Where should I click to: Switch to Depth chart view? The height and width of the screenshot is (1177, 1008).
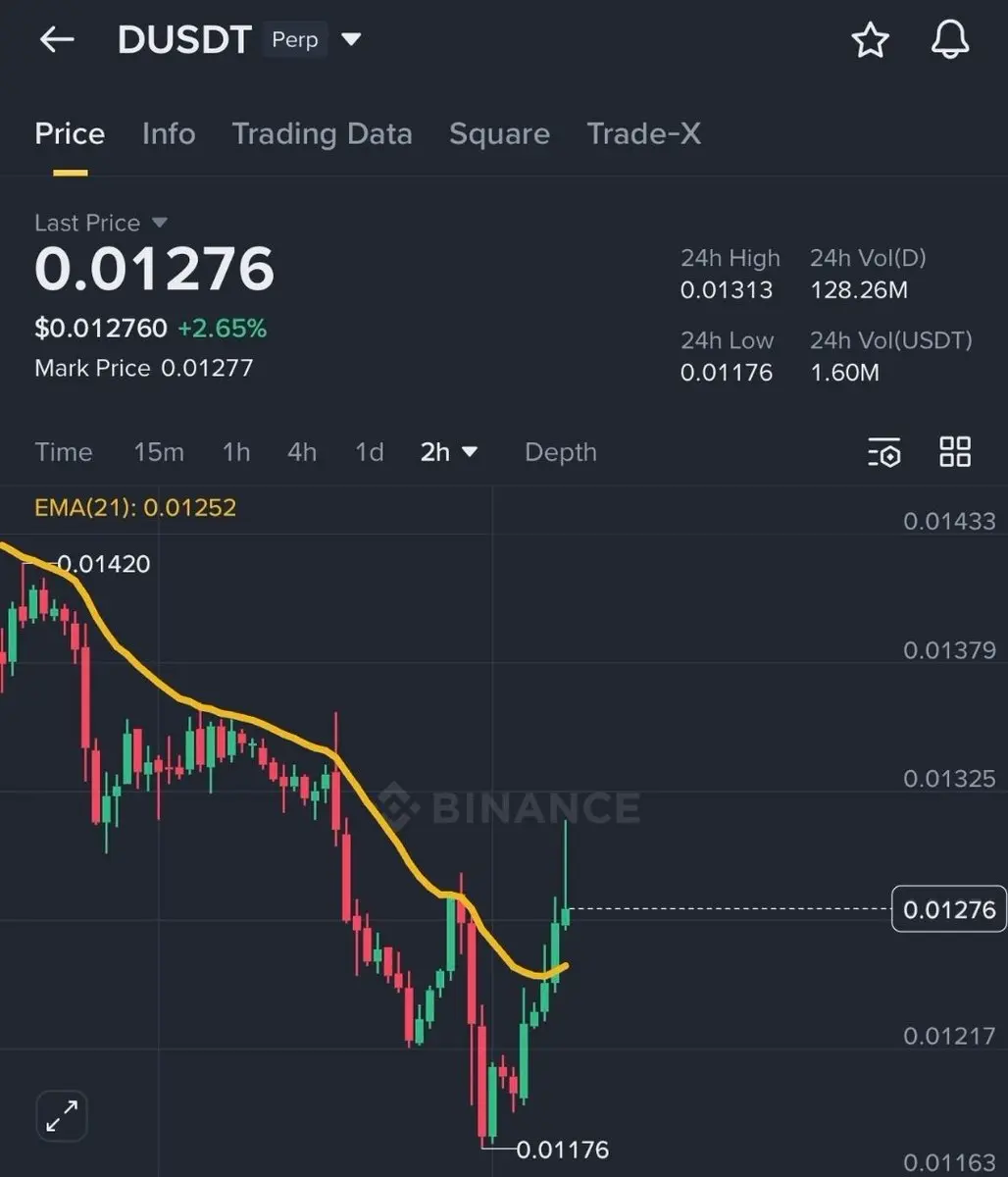(x=561, y=452)
